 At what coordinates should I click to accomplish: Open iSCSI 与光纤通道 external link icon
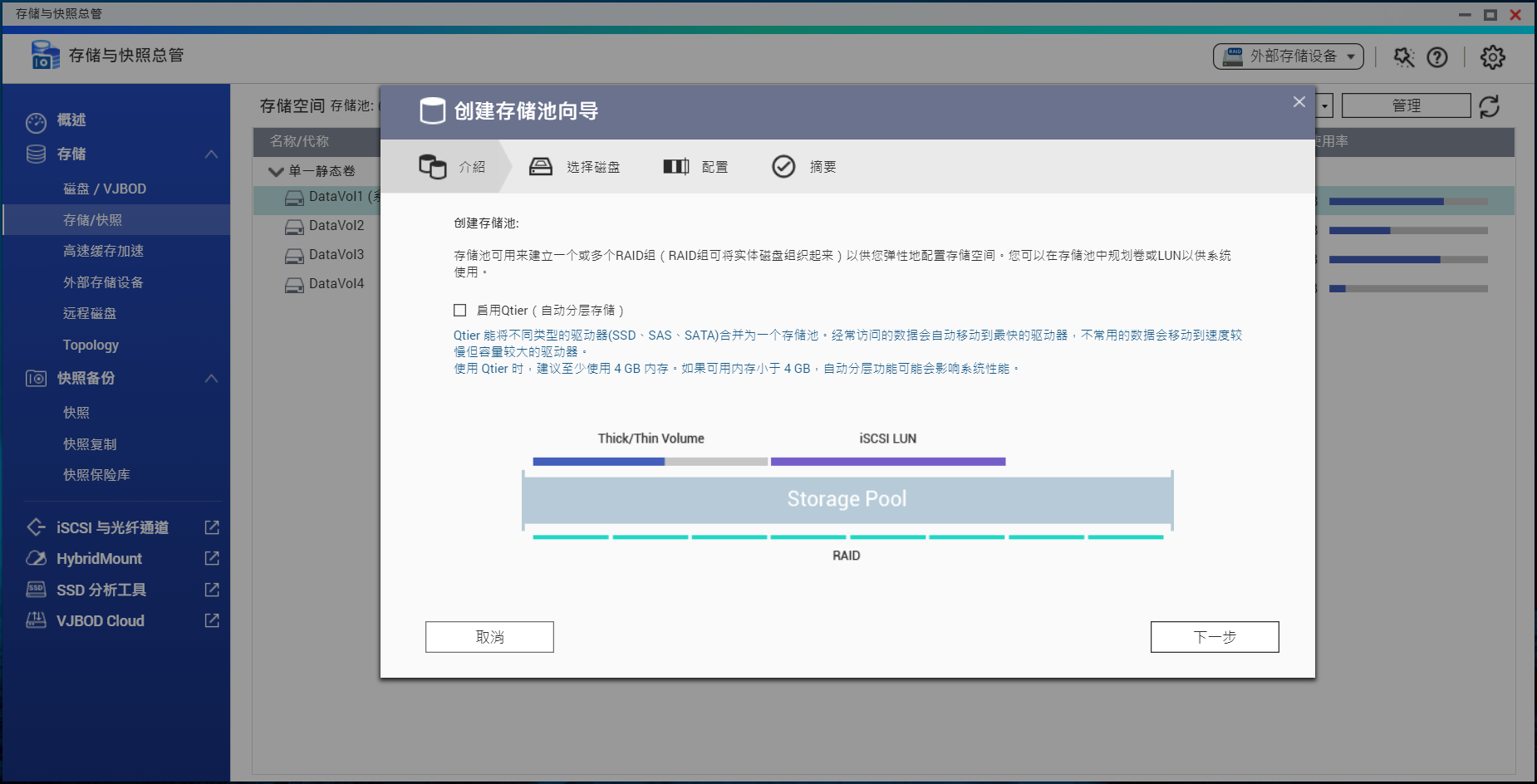click(212, 527)
